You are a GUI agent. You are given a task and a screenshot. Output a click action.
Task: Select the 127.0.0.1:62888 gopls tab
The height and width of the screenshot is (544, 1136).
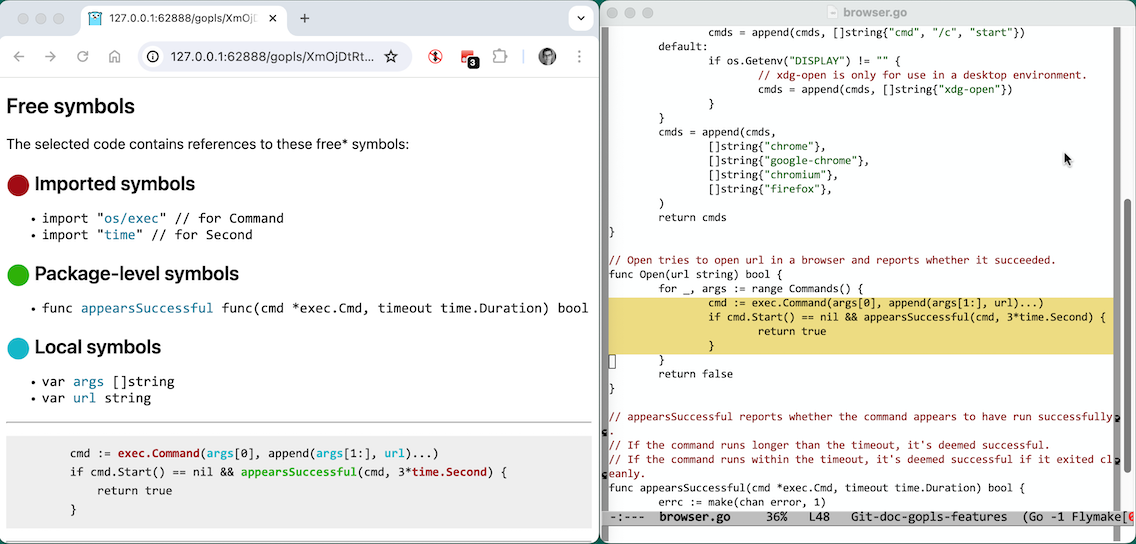(180, 18)
